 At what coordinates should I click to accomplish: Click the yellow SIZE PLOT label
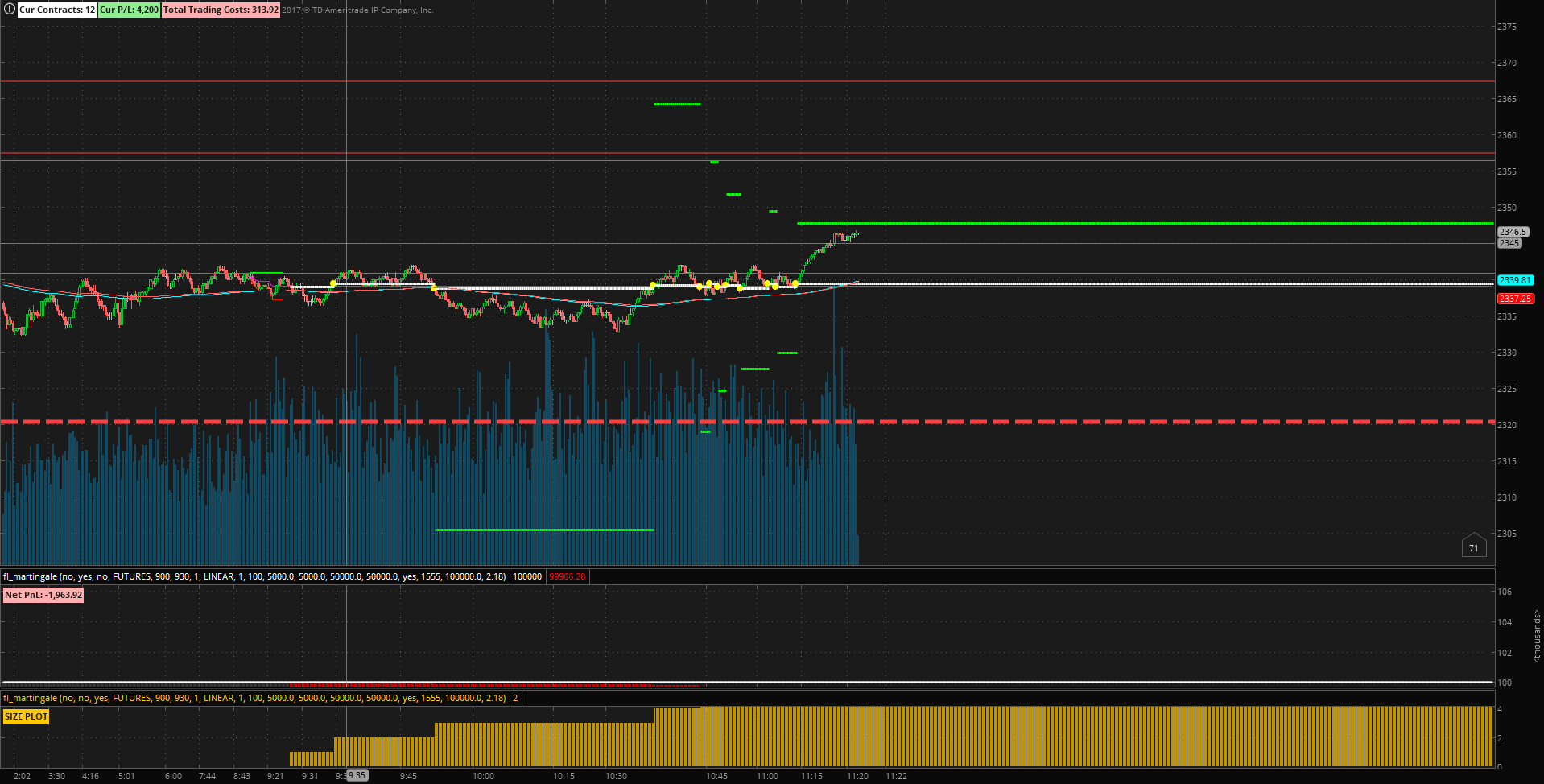pyautogui.click(x=26, y=716)
